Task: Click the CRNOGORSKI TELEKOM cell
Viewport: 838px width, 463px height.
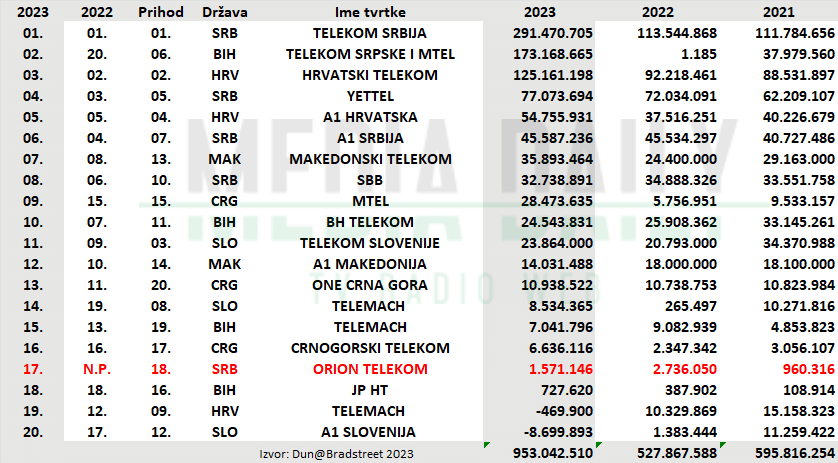Action: [x=370, y=348]
